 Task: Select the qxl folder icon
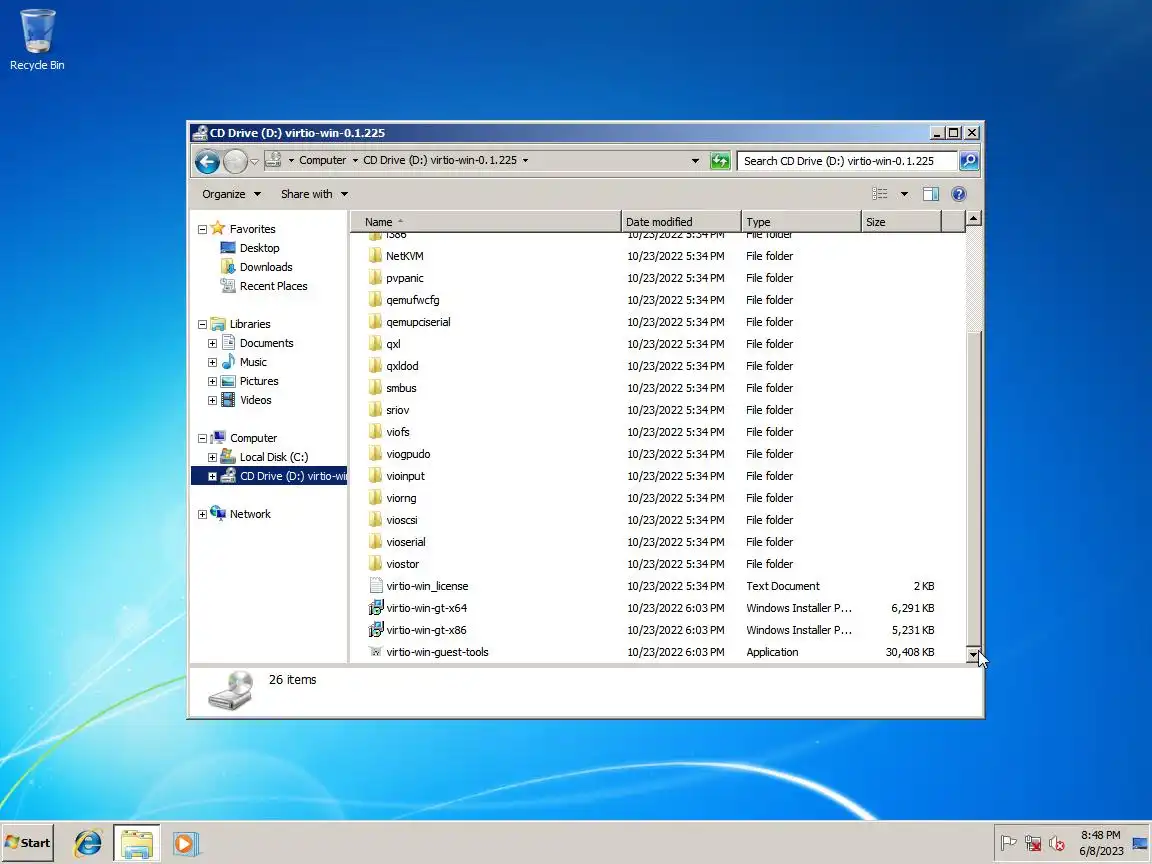tap(375, 344)
